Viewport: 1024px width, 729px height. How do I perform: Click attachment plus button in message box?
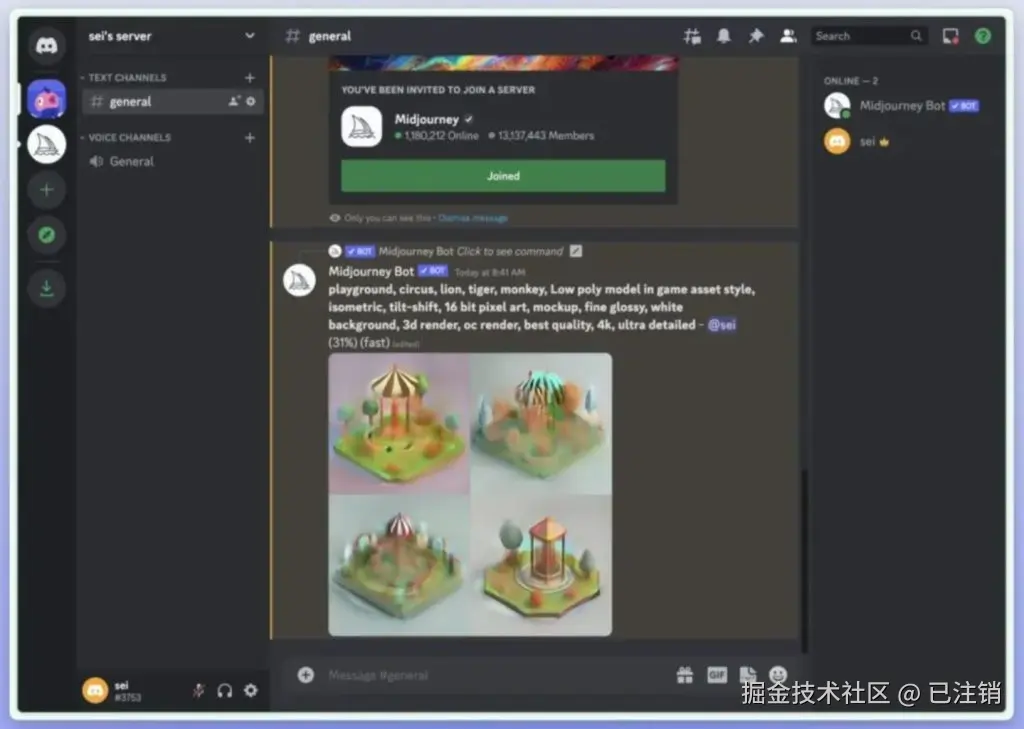(x=306, y=675)
